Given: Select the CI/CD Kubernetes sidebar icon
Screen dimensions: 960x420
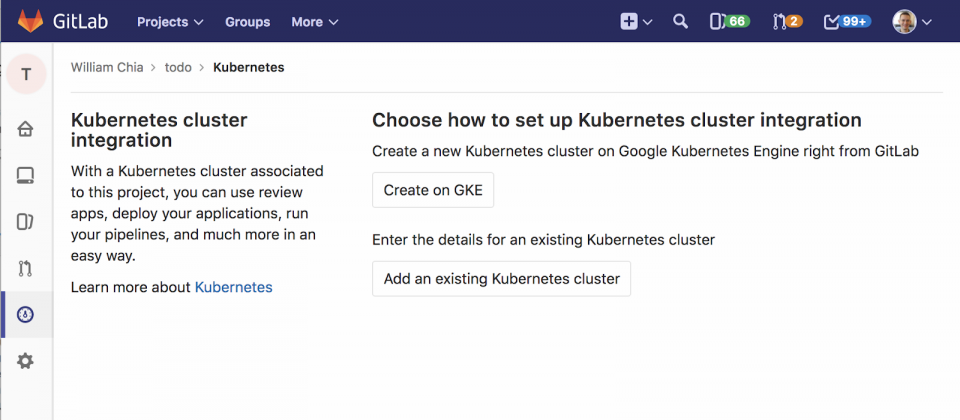Looking at the screenshot, I should click(25, 315).
